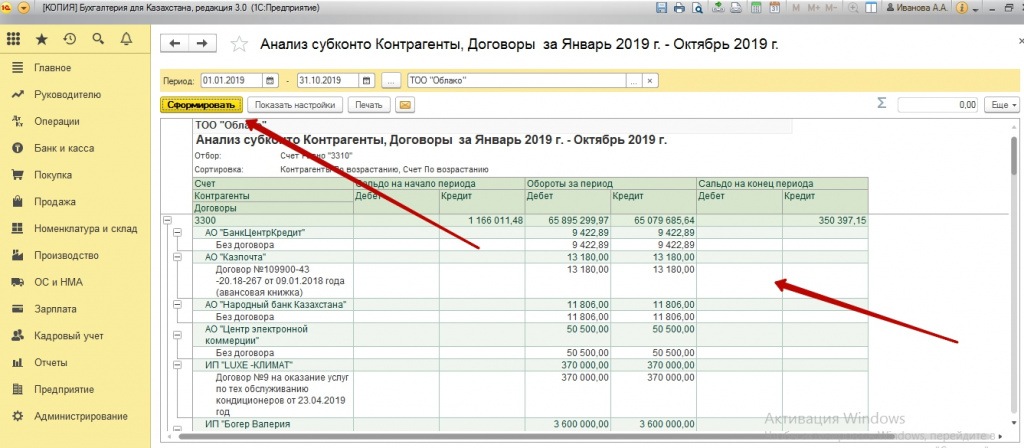
Task: Click the zoom magnifier plus icon
Action: (853, 8)
